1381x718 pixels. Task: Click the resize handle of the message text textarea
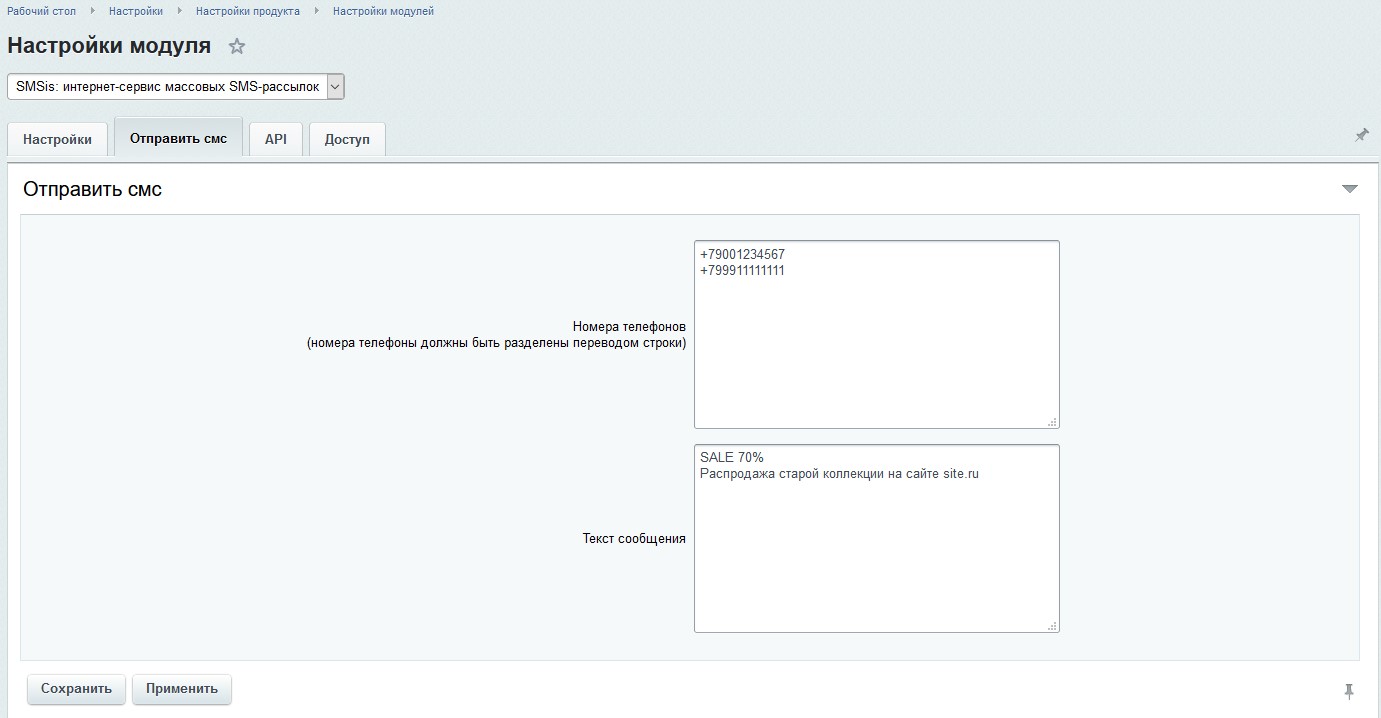tap(1052, 626)
